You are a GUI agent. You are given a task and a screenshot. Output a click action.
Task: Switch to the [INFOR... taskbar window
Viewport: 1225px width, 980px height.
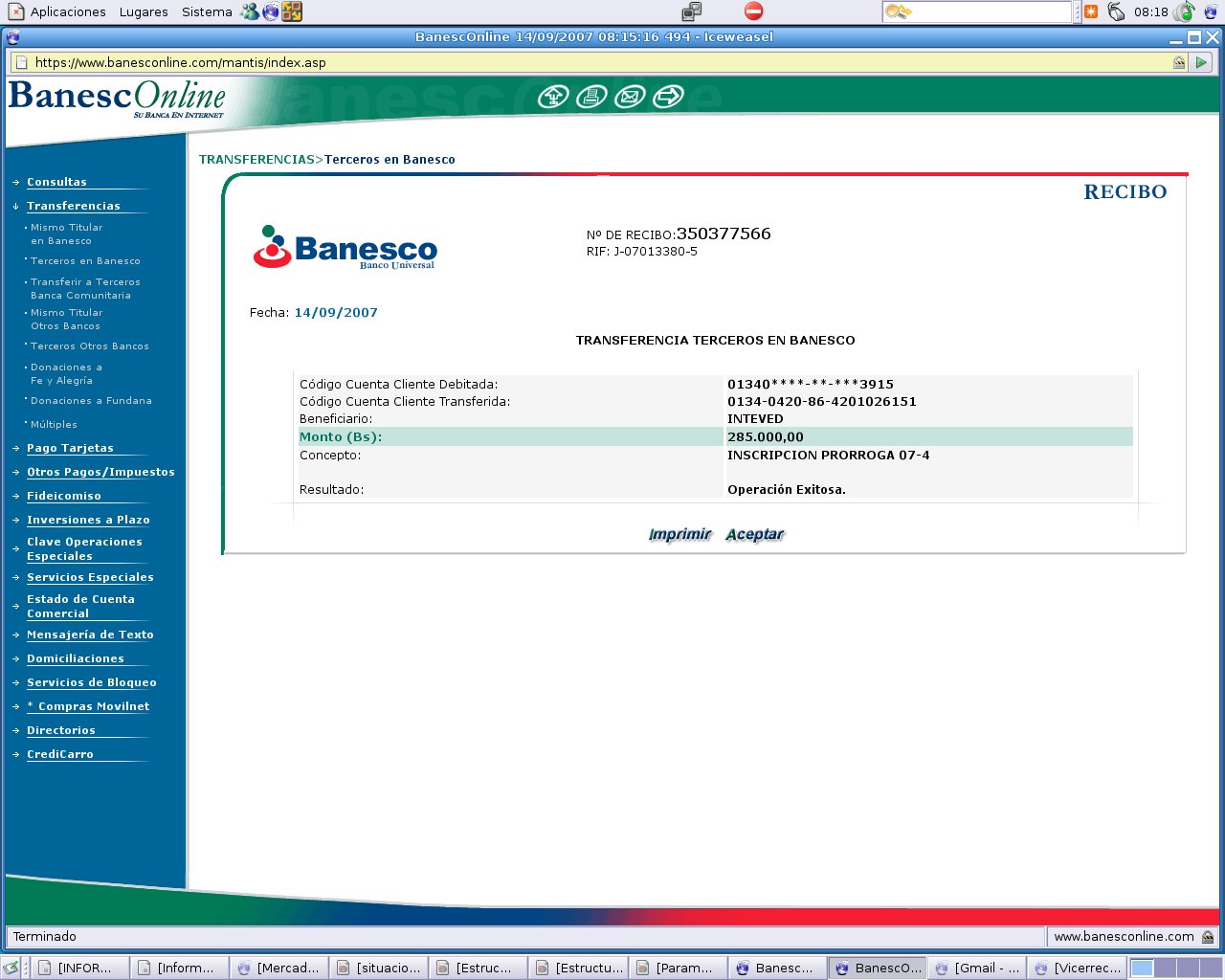(x=79, y=968)
